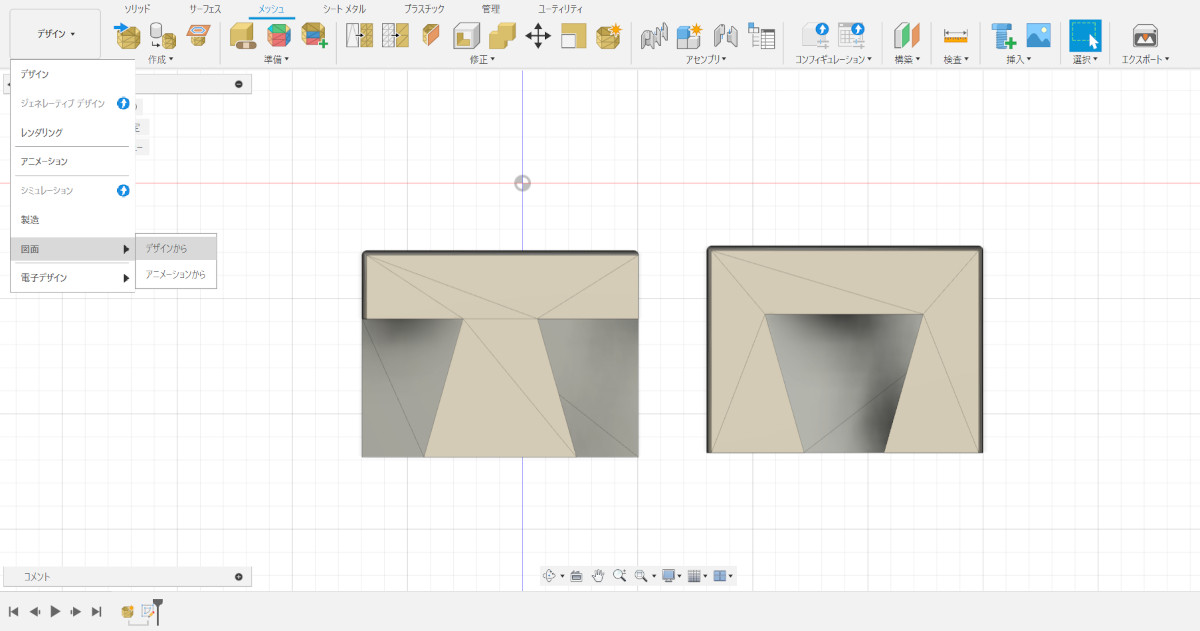
Task: Activate the window Select tool
Action: click(1084, 36)
